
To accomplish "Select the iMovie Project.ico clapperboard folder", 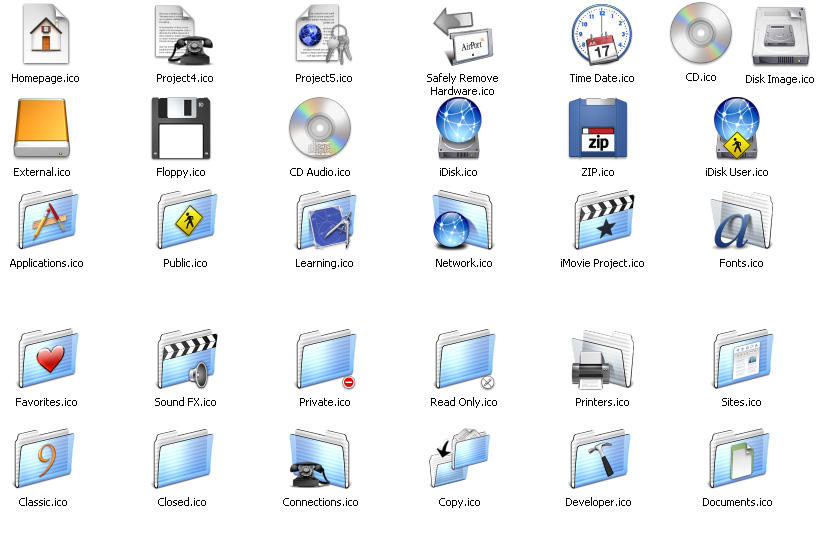I will (604, 219).
